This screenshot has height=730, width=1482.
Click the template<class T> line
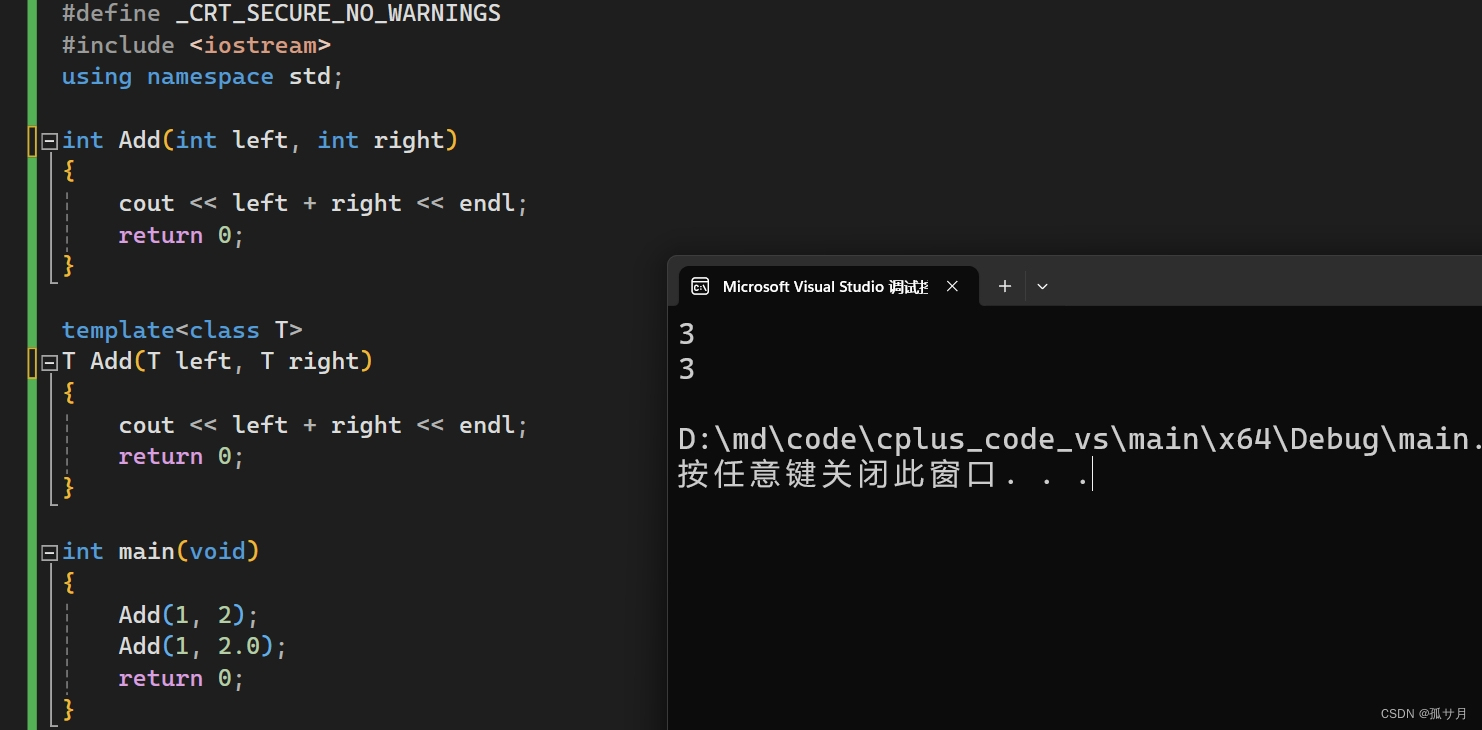pyautogui.click(x=182, y=330)
